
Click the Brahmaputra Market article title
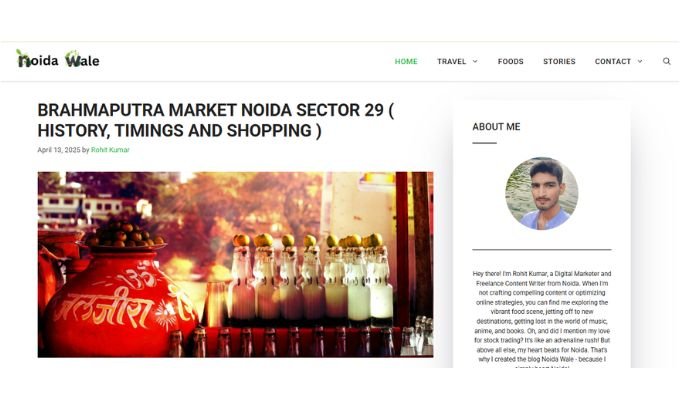pos(216,120)
